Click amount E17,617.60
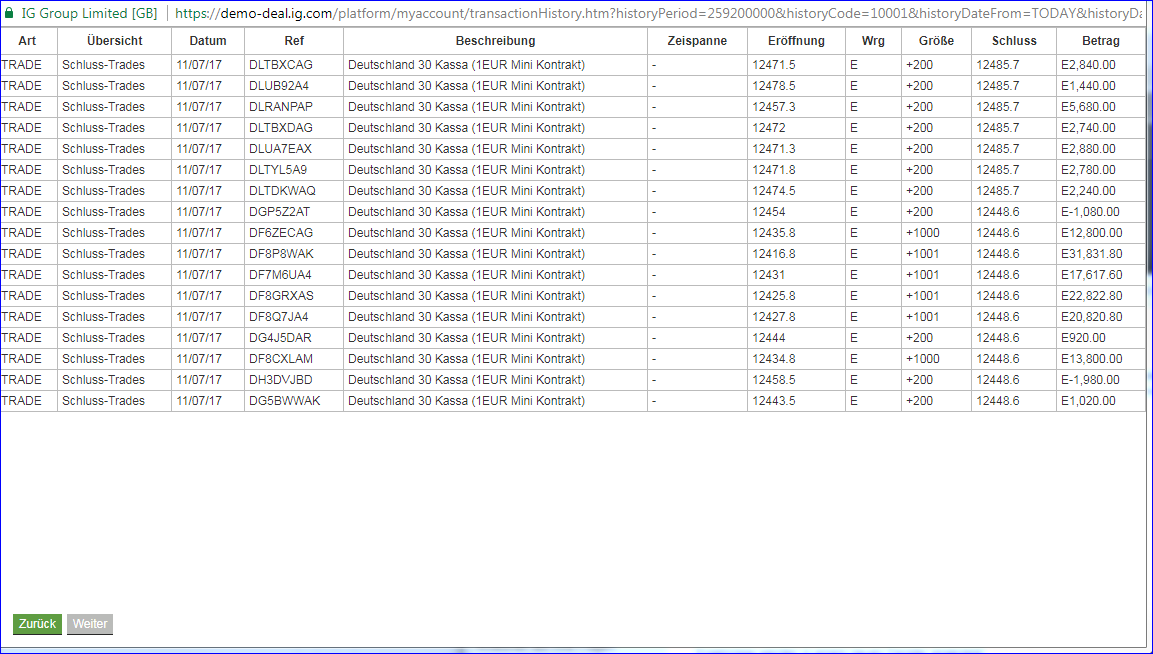1153x654 pixels. tap(1092, 274)
